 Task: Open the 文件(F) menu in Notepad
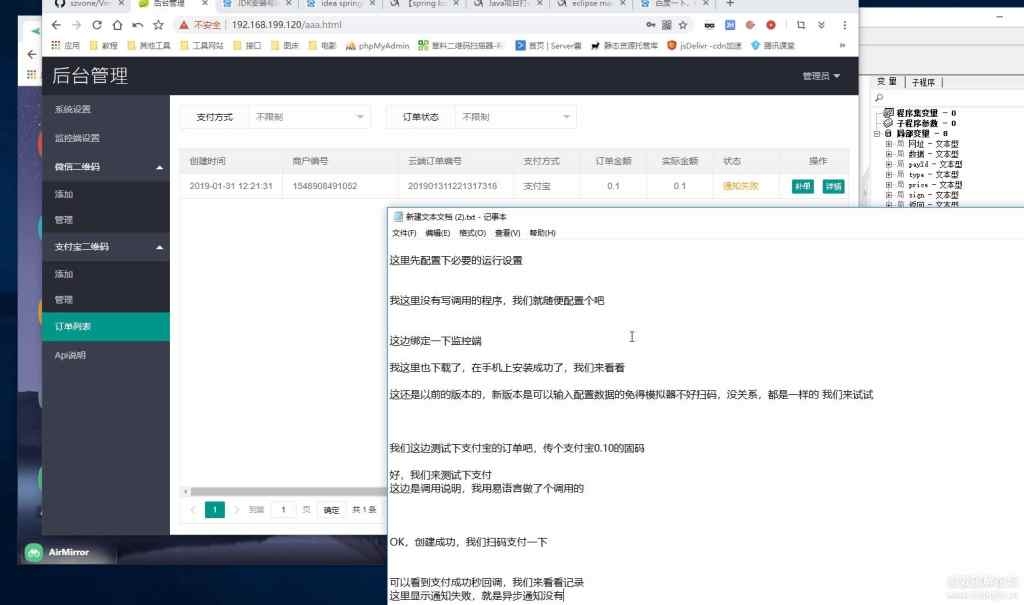click(x=404, y=233)
